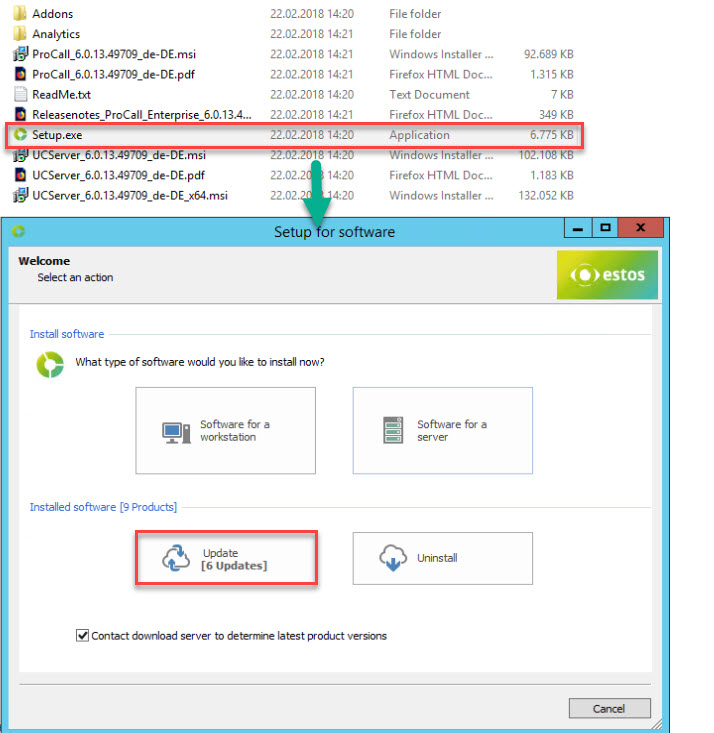Choose Software for a server
The image size is (714, 733).
click(442, 431)
